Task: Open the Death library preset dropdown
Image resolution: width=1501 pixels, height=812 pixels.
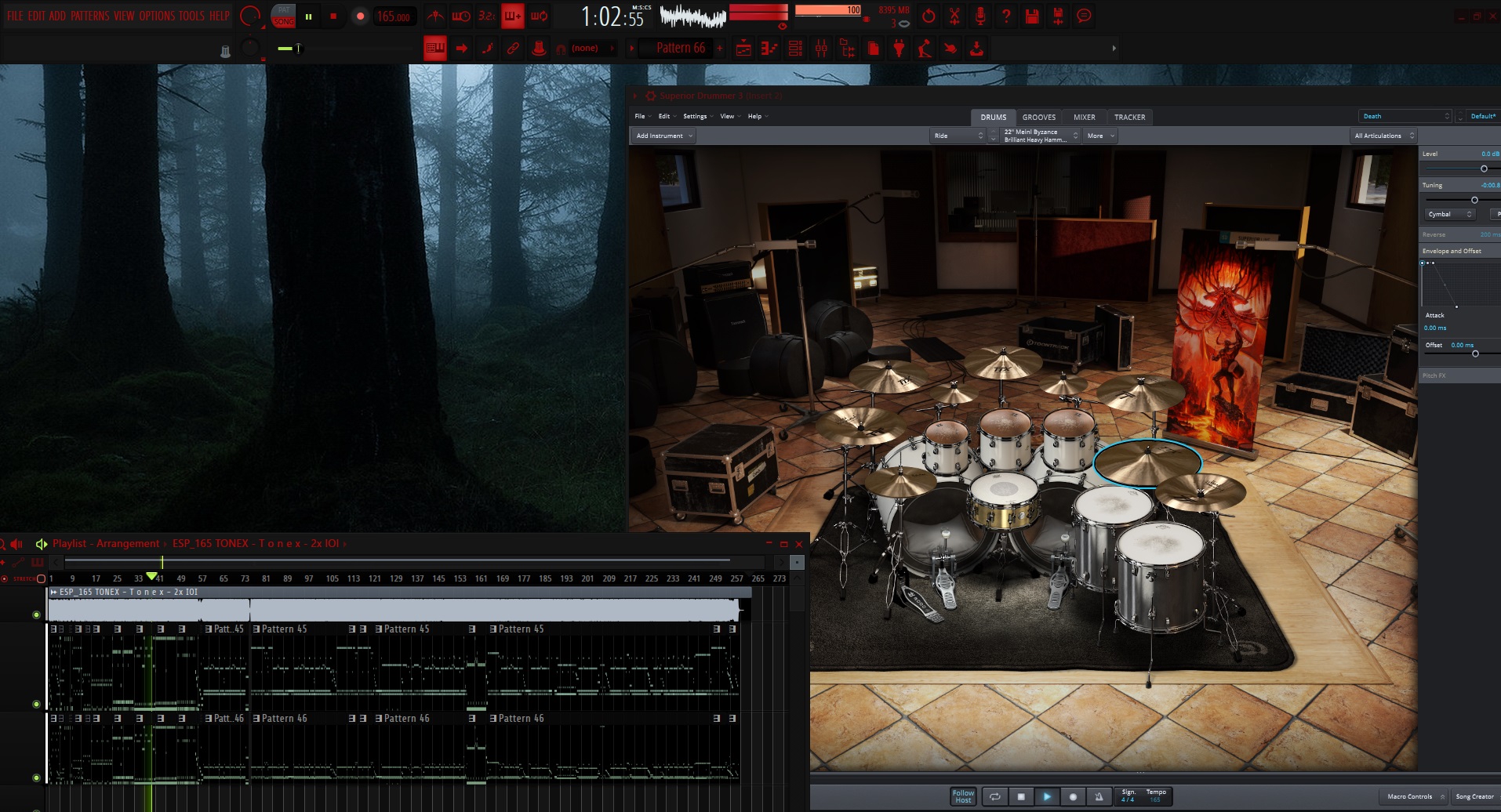Action: pyautogui.click(x=1406, y=116)
